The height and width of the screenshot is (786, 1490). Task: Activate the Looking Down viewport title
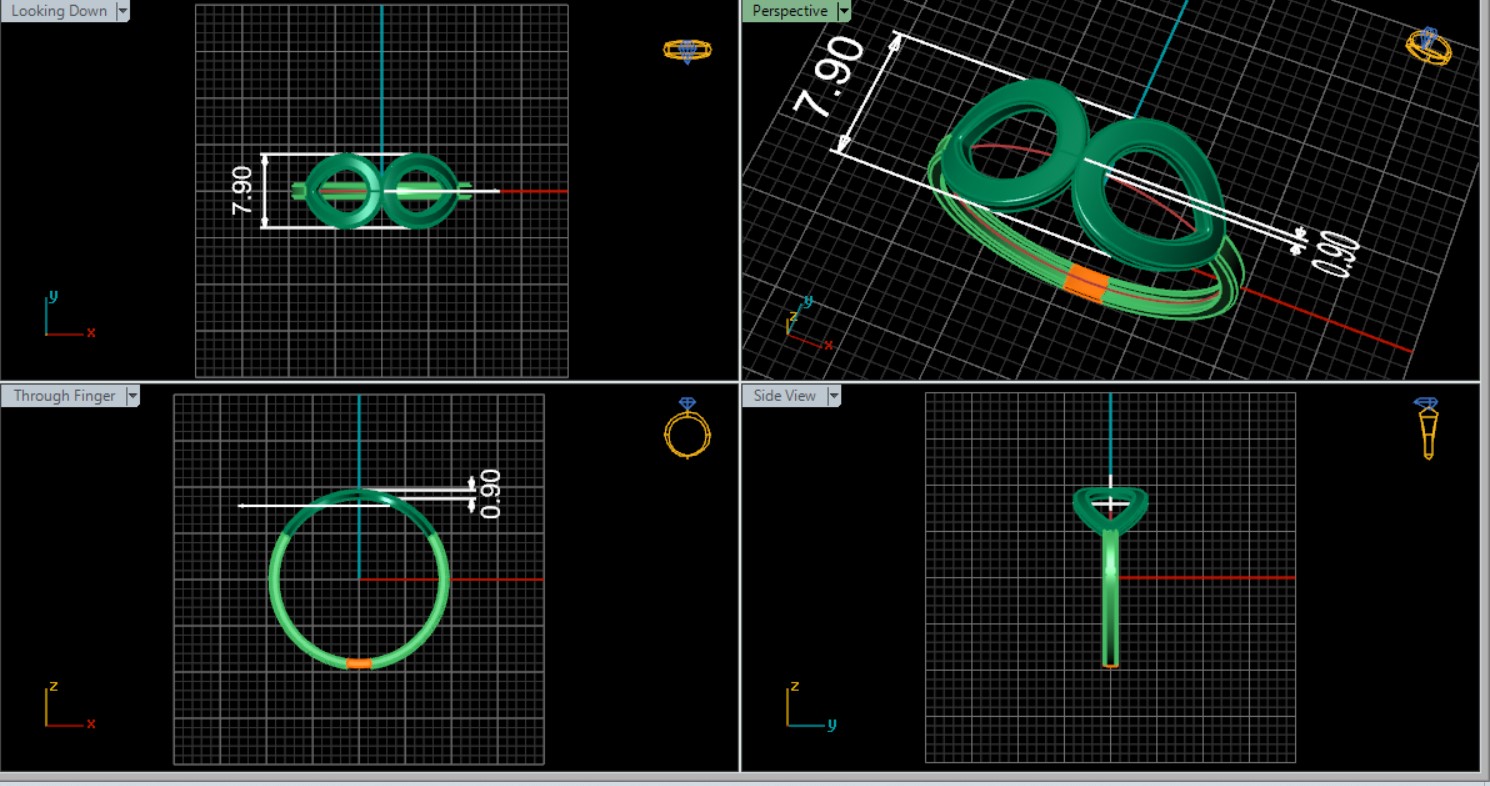coord(58,11)
